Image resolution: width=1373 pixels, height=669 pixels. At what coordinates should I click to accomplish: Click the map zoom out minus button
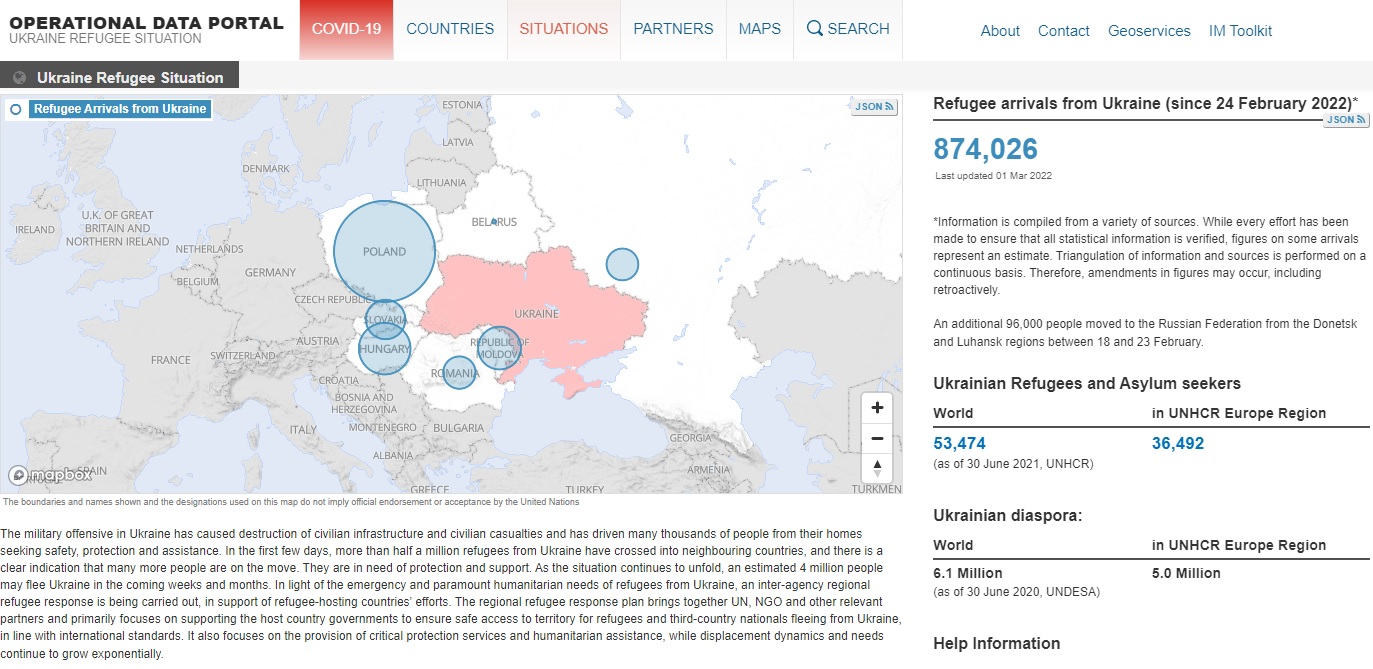click(x=877, y=438)
